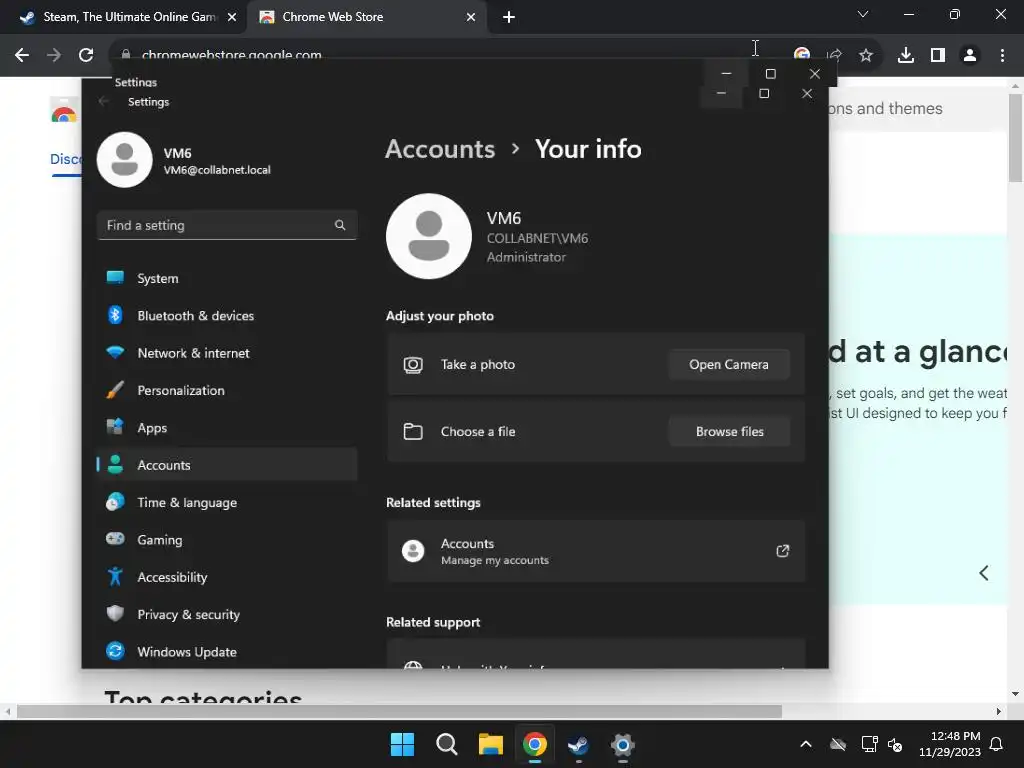
Task: Click Open Camera button
Action: tap(729, 364)
